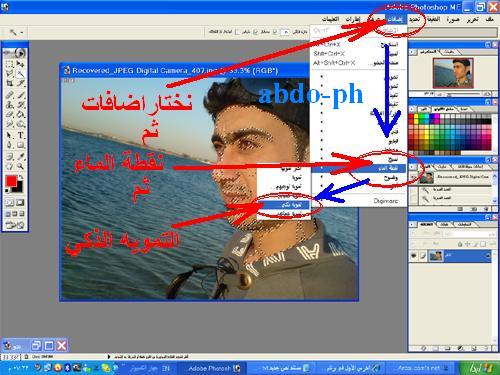Select the Move tool

pos(21,64)
